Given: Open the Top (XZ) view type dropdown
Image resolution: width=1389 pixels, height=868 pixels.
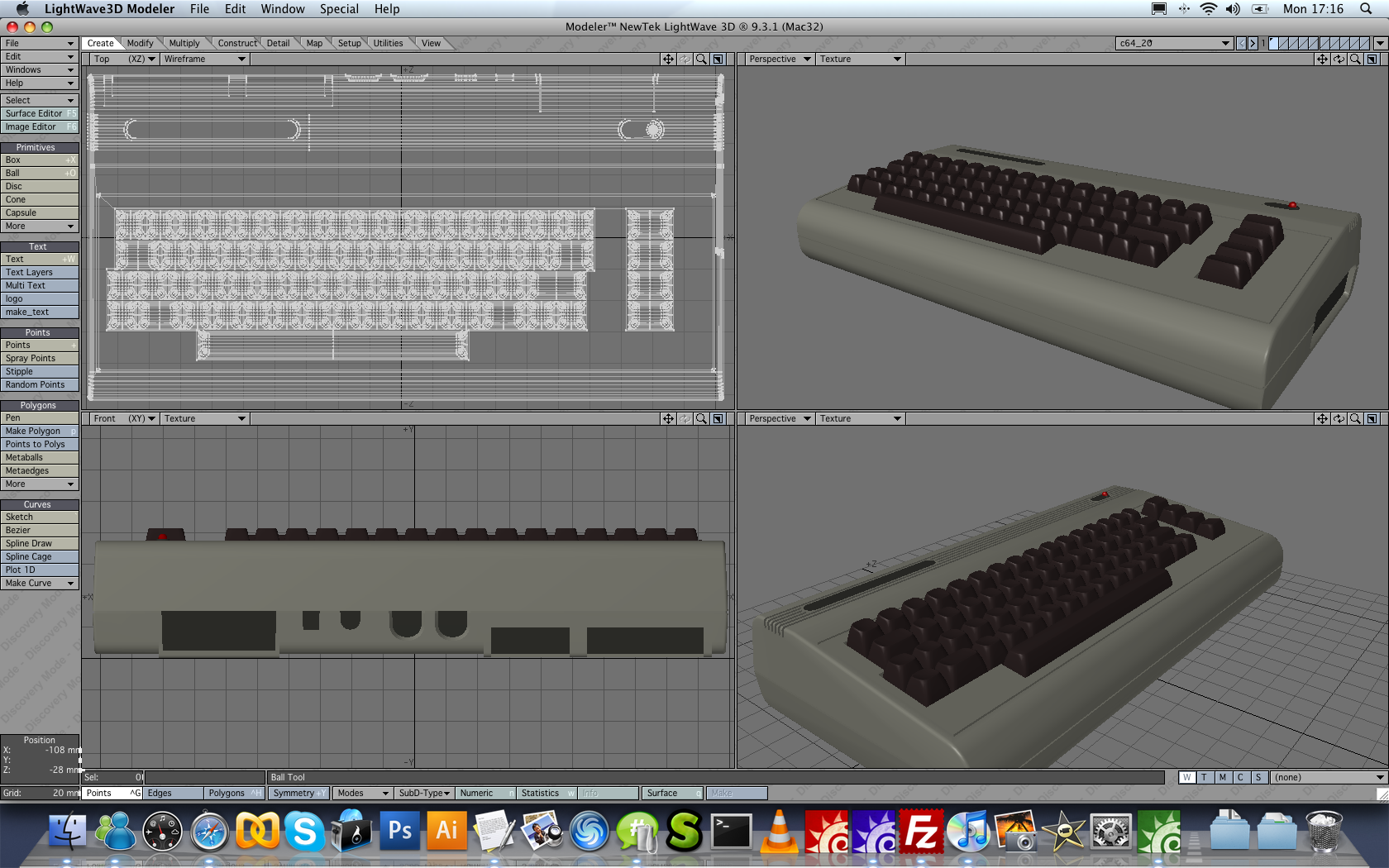Looking at the screenshot, I should tap(124, 59).
